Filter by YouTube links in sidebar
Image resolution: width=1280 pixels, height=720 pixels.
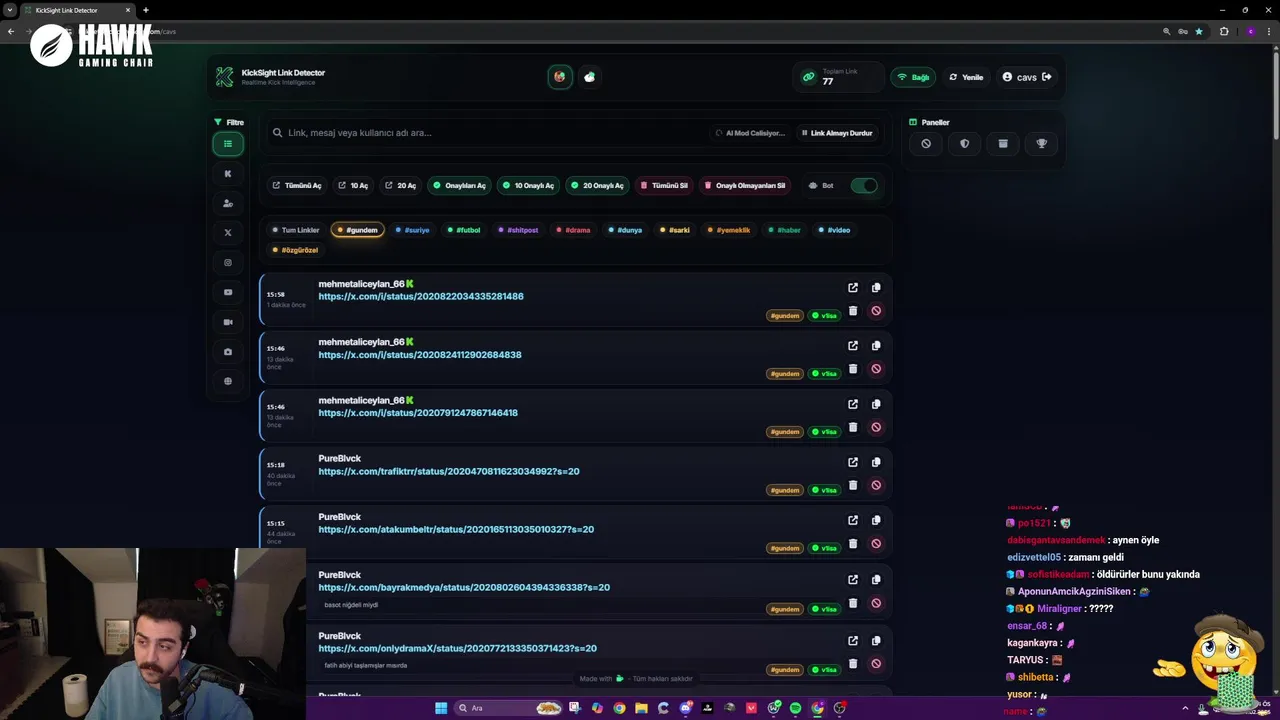[x=228, y=292]
